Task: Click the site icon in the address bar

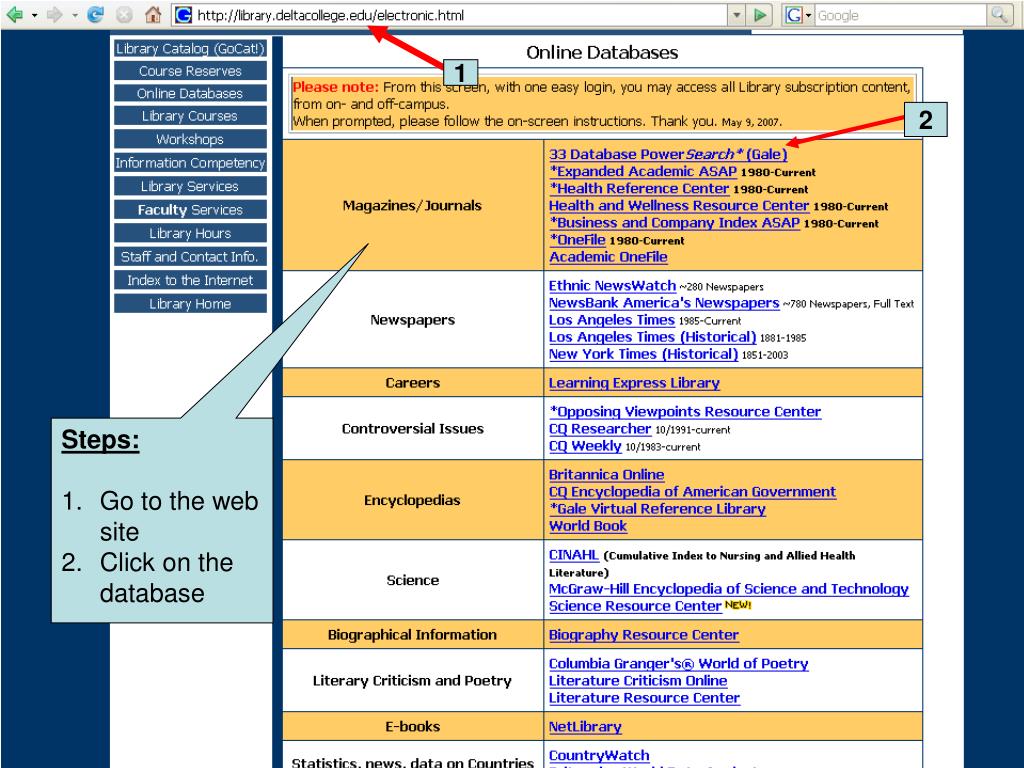Action: (x=184, y=15)
